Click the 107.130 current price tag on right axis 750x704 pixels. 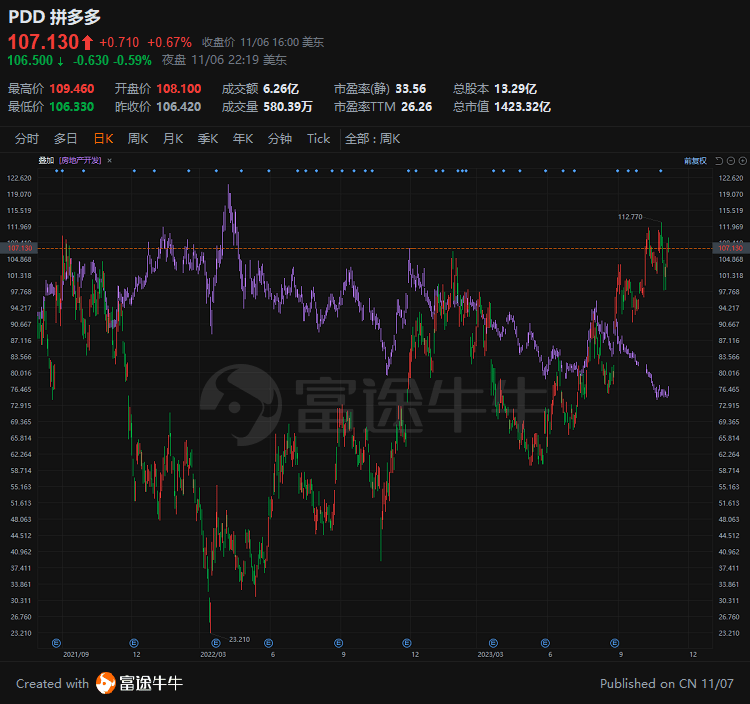click(731, 248)
